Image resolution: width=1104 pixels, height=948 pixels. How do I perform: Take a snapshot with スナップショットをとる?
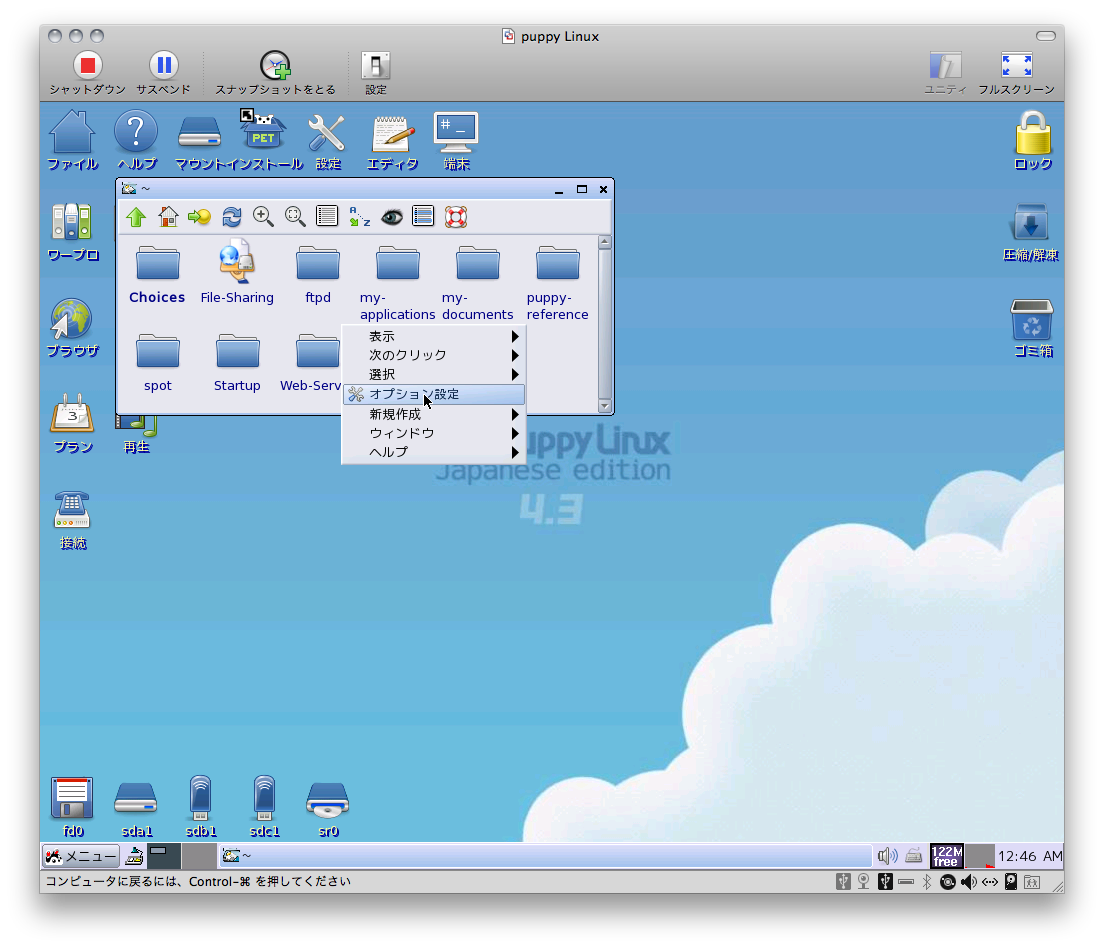(275, 66)
